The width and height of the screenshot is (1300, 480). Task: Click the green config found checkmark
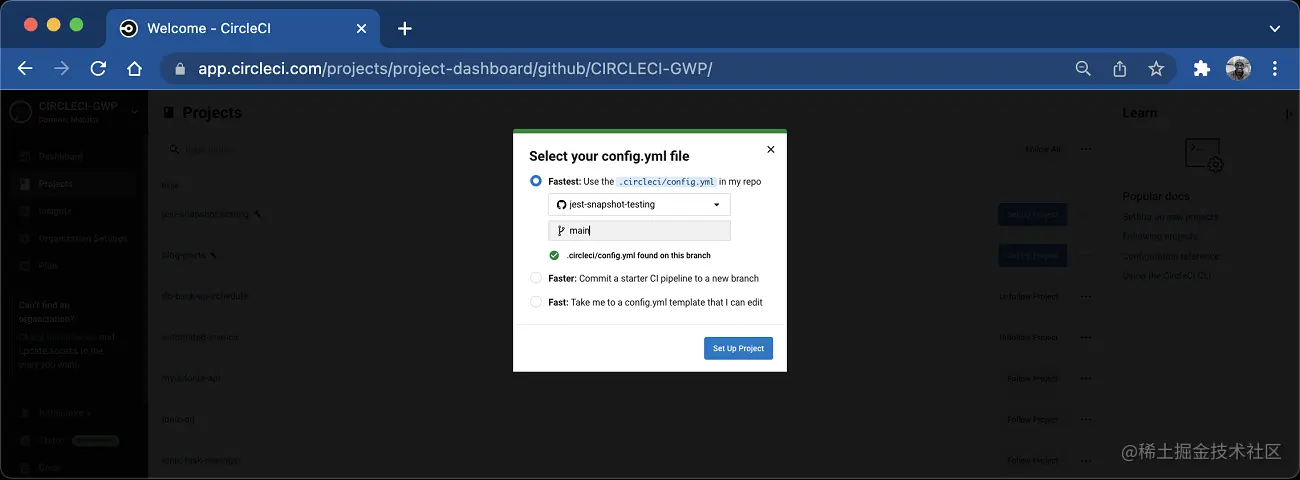(554, 255)
